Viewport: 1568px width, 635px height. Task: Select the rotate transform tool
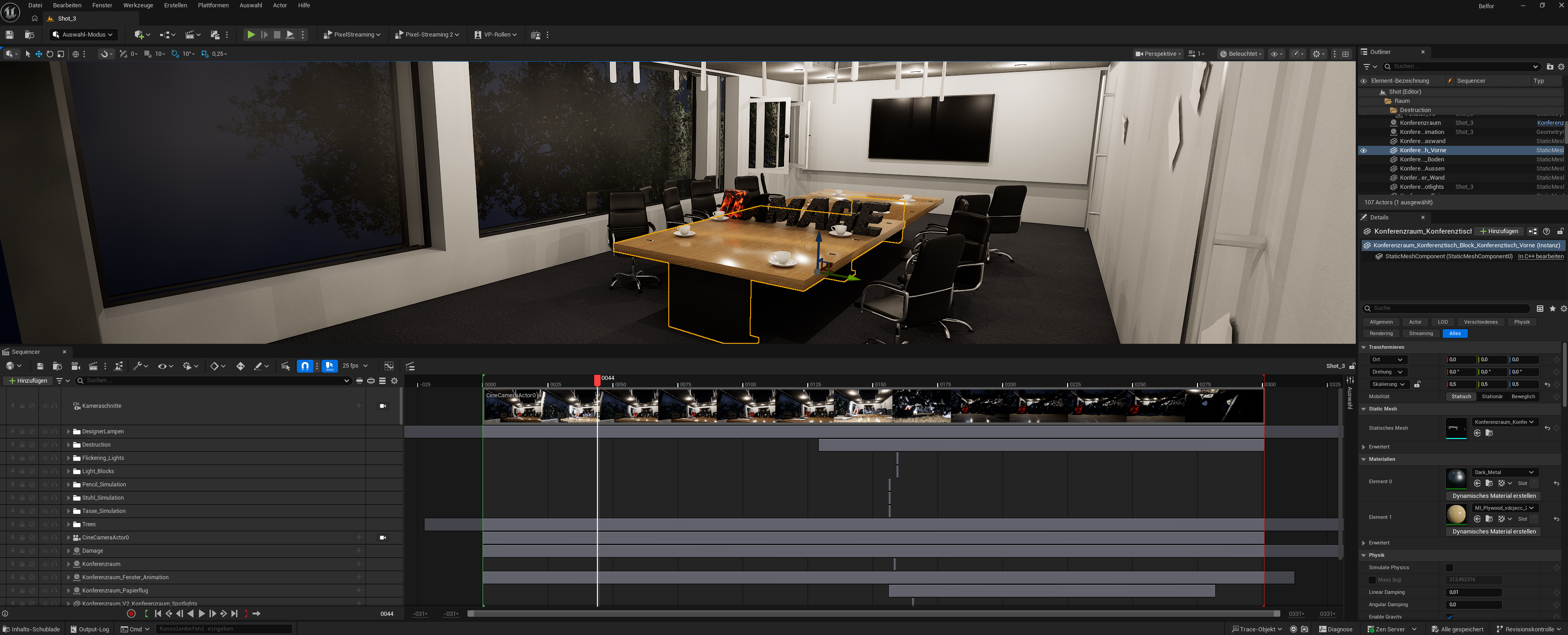(x=50, y=54)
